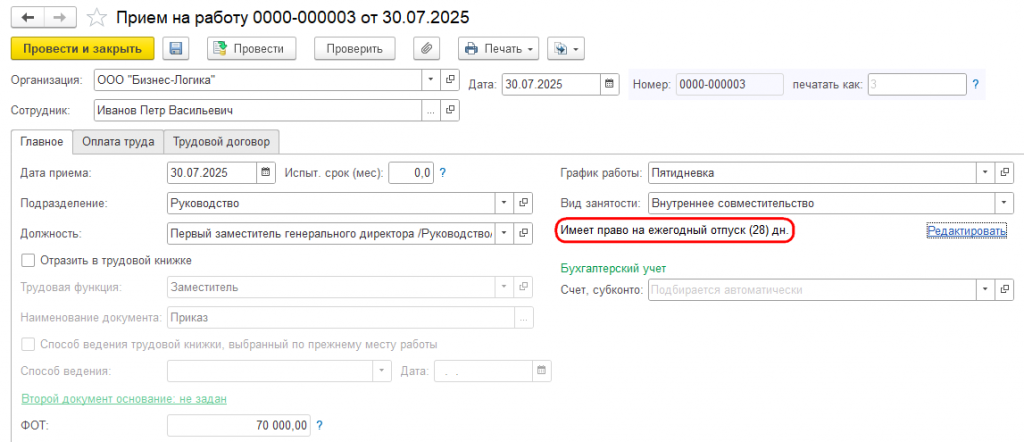Show help for the печатать как field
This screenshot has width=1024, height=442.
click(976, 84)
